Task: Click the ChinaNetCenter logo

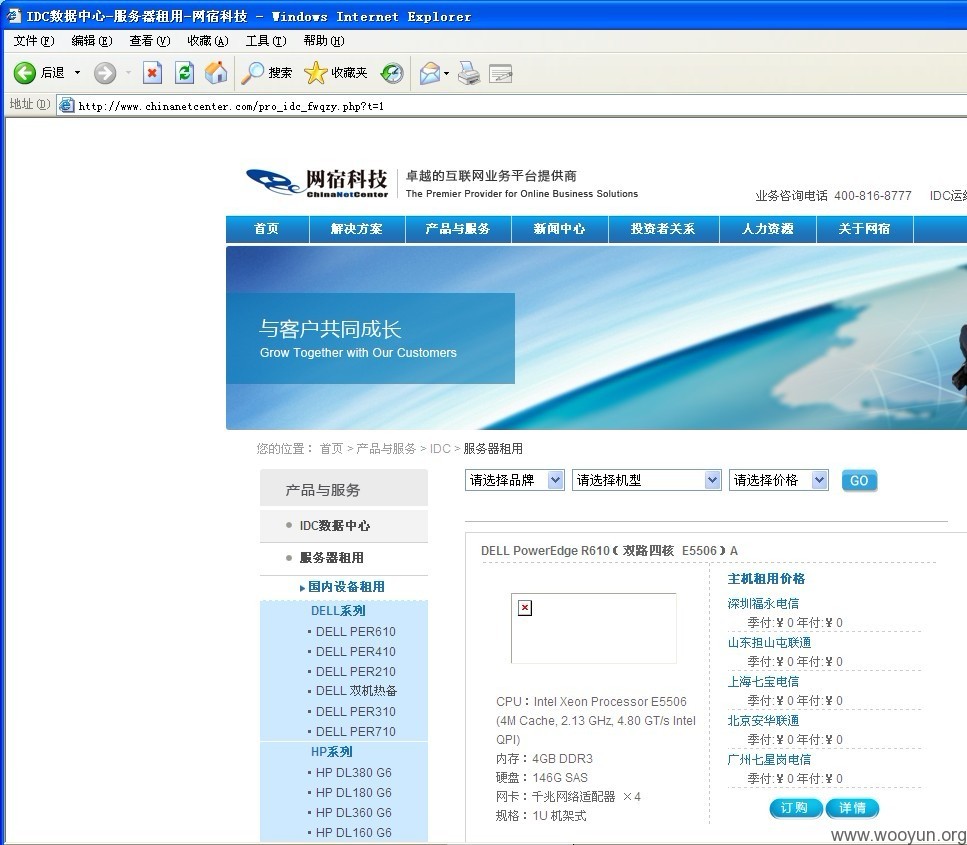Action: coord(317,183)
